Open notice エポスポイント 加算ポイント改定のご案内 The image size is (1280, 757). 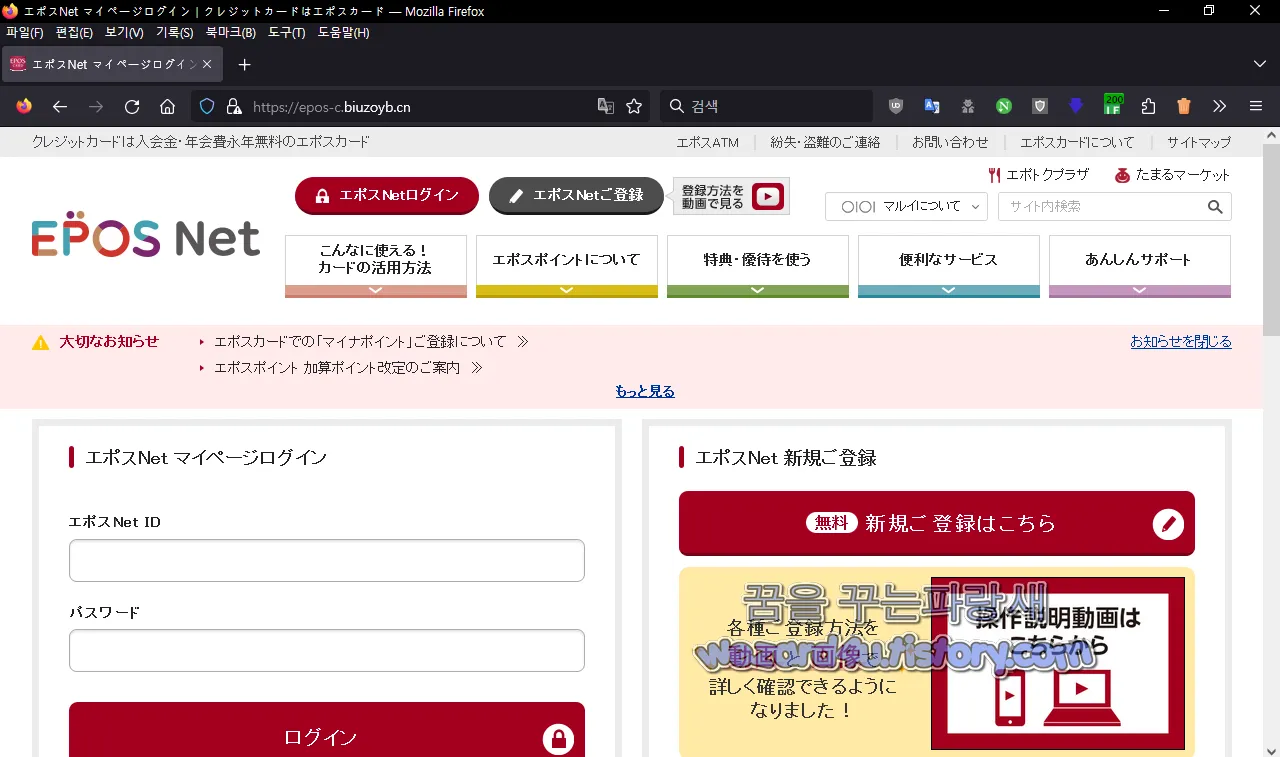pos(337,368)
